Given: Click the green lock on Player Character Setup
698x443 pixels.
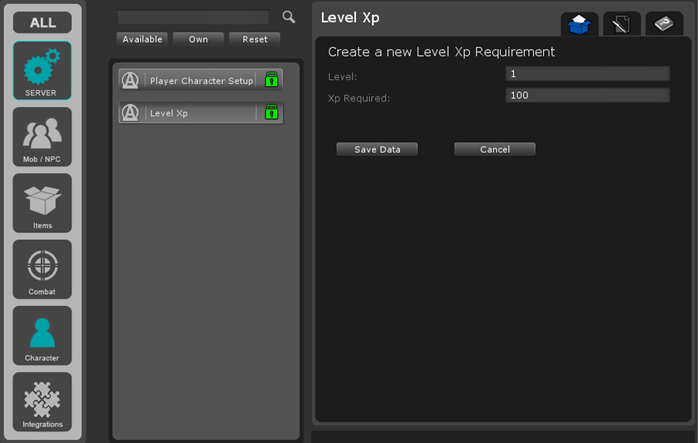Looking at the screenshot, I should click(271, 80).
